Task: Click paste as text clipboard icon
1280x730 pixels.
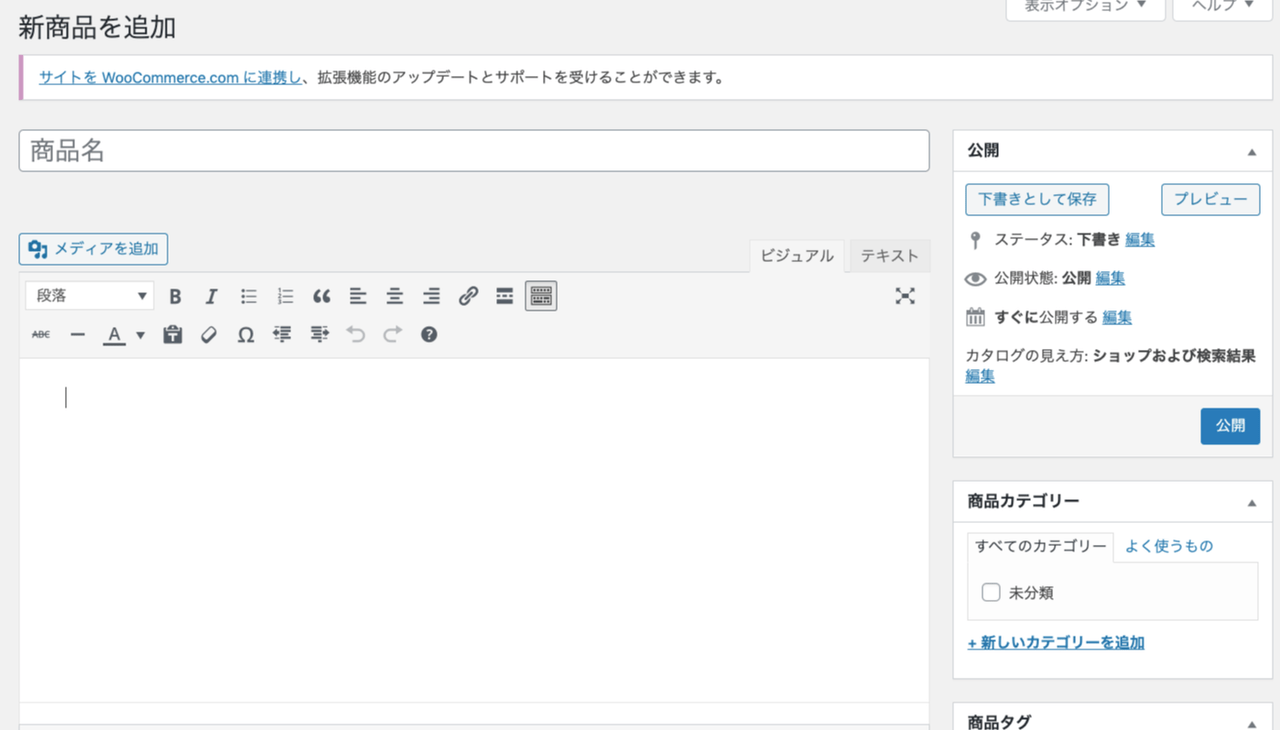Action: pyautogui.click(x=173, y=335)
